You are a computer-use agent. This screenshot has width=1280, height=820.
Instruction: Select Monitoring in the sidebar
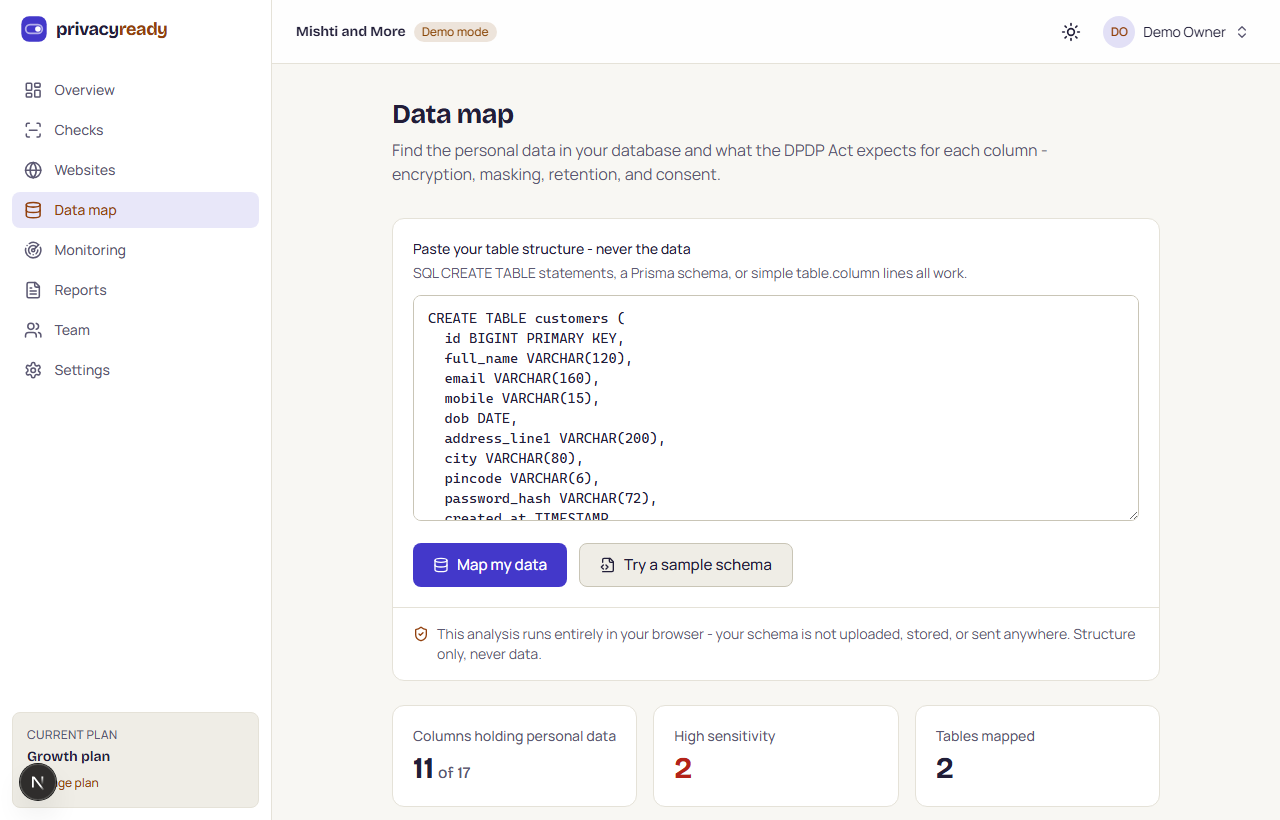tap(135, 250)
